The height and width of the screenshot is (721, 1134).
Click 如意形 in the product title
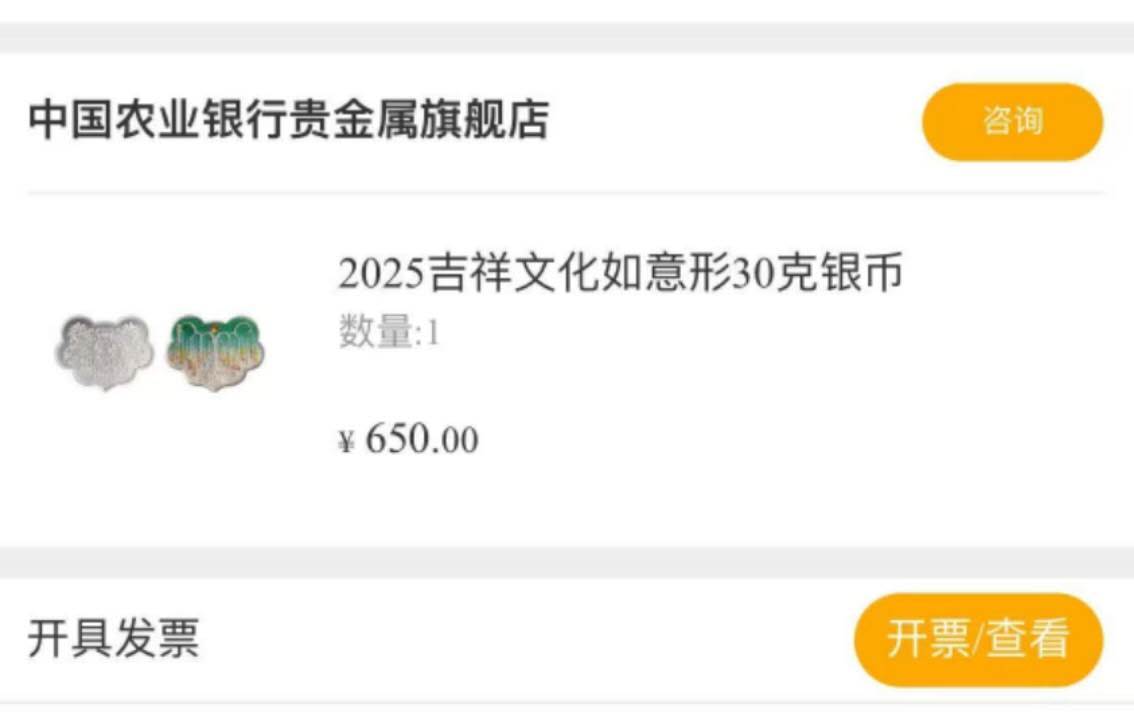point(665,273)
